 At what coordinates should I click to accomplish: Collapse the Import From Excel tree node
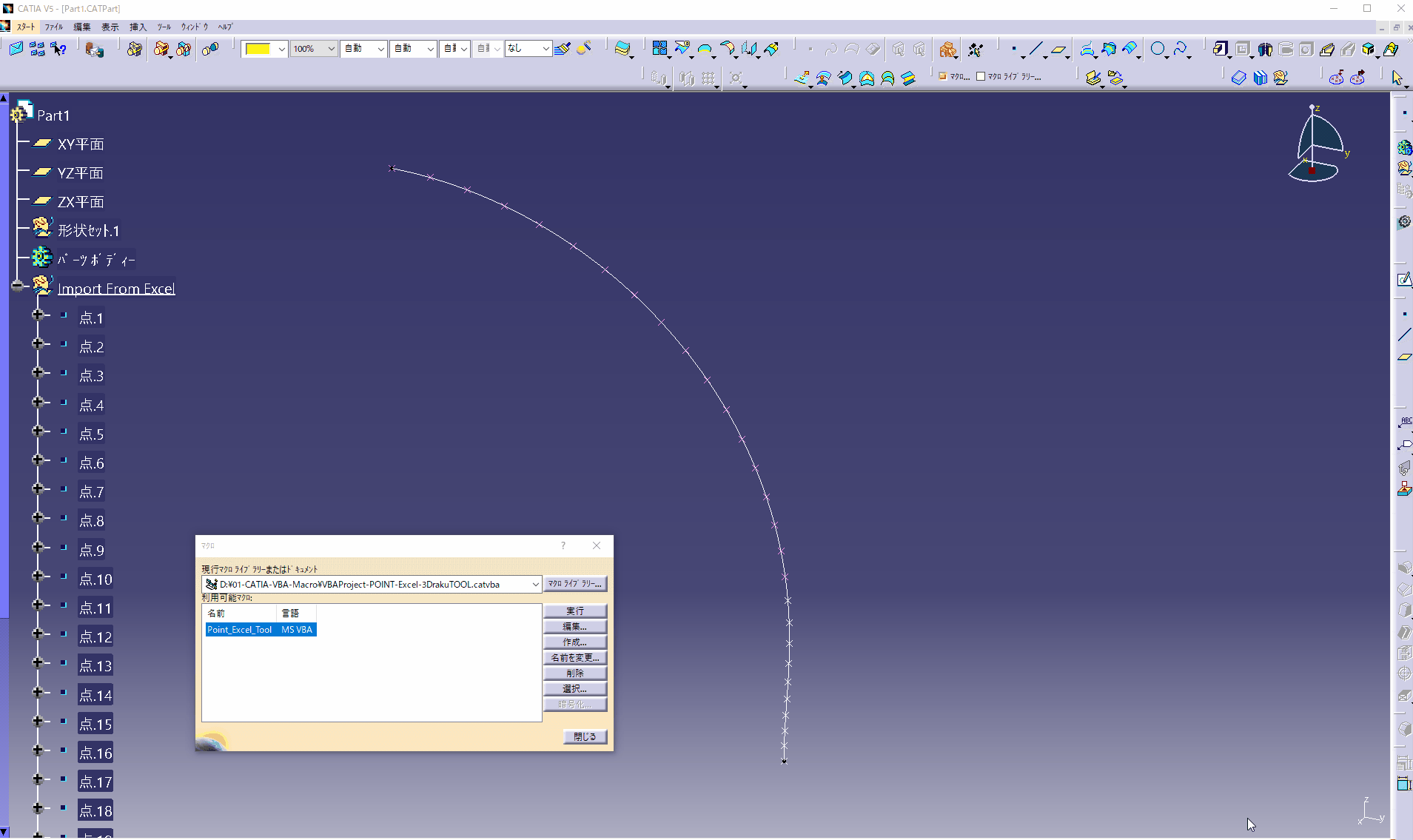tap(16, 286)
